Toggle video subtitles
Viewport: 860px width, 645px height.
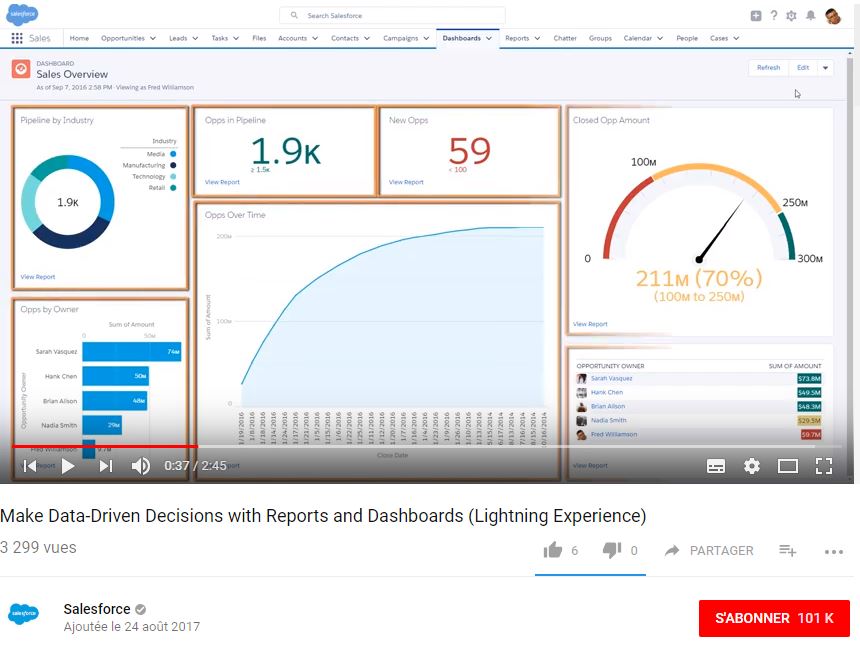click(x=716, y=466)
